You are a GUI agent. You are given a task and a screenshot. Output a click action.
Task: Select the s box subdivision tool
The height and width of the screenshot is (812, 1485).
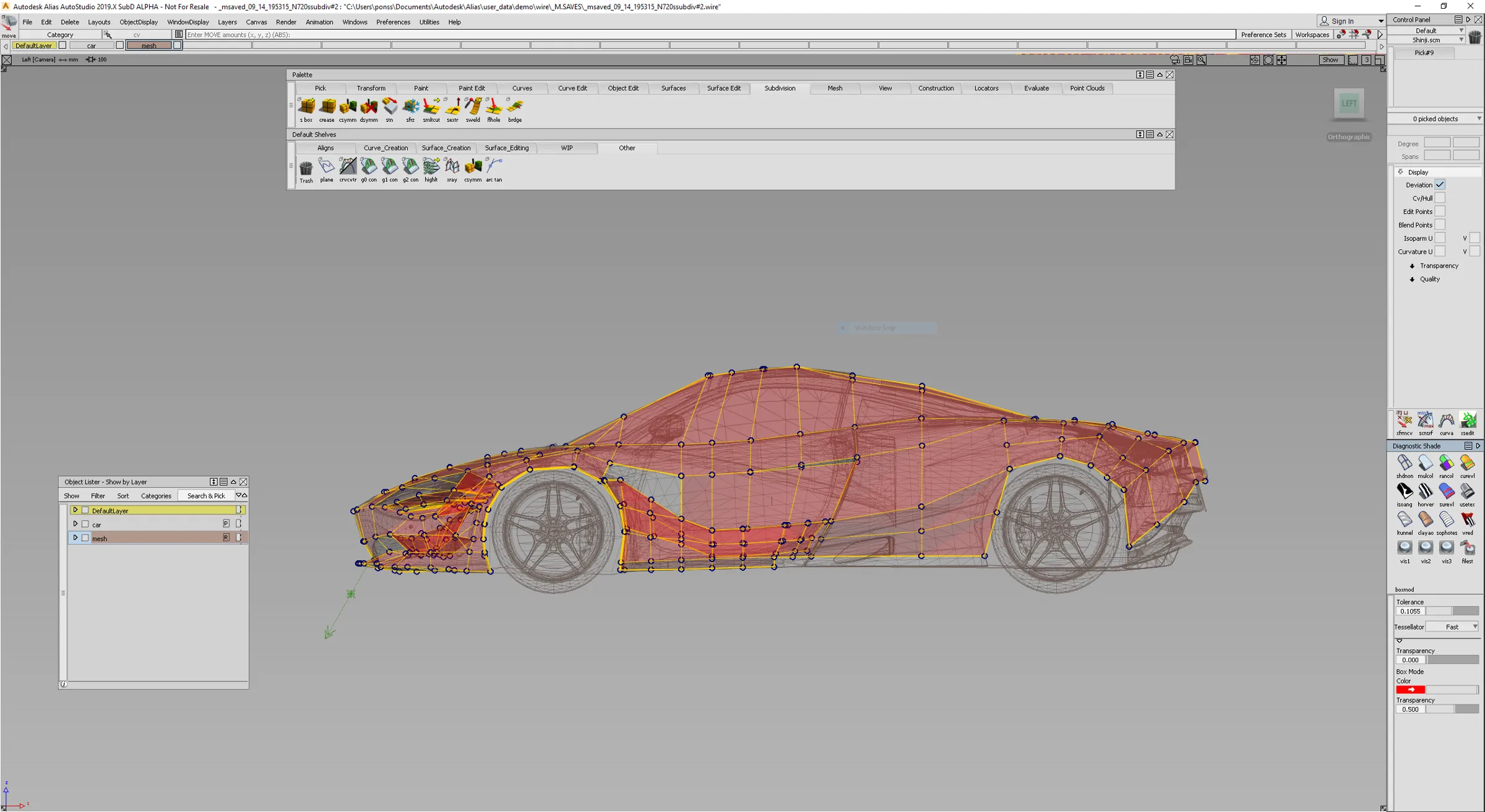[306, 110]
